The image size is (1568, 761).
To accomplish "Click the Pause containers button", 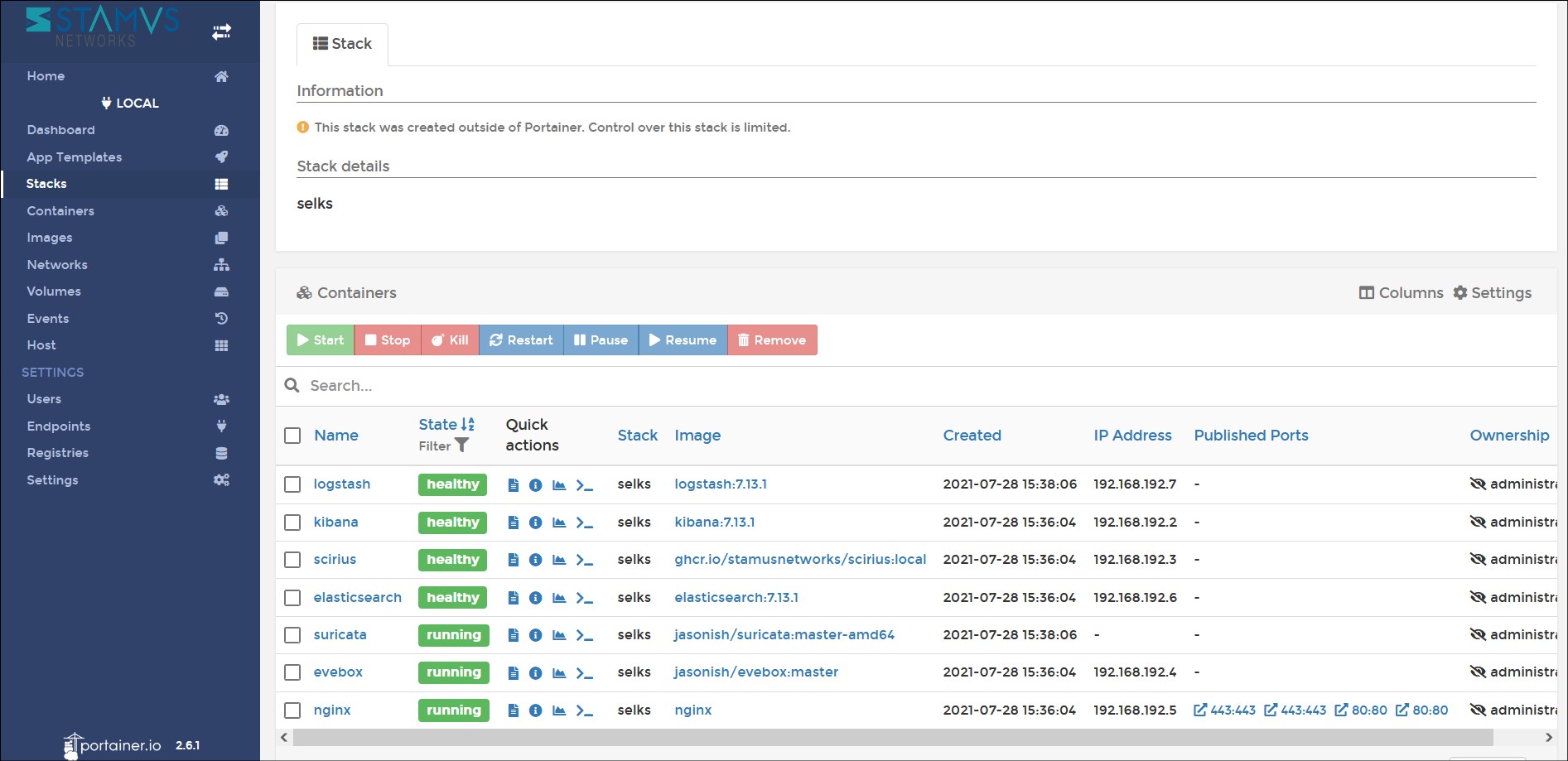I will coord(601,340).
